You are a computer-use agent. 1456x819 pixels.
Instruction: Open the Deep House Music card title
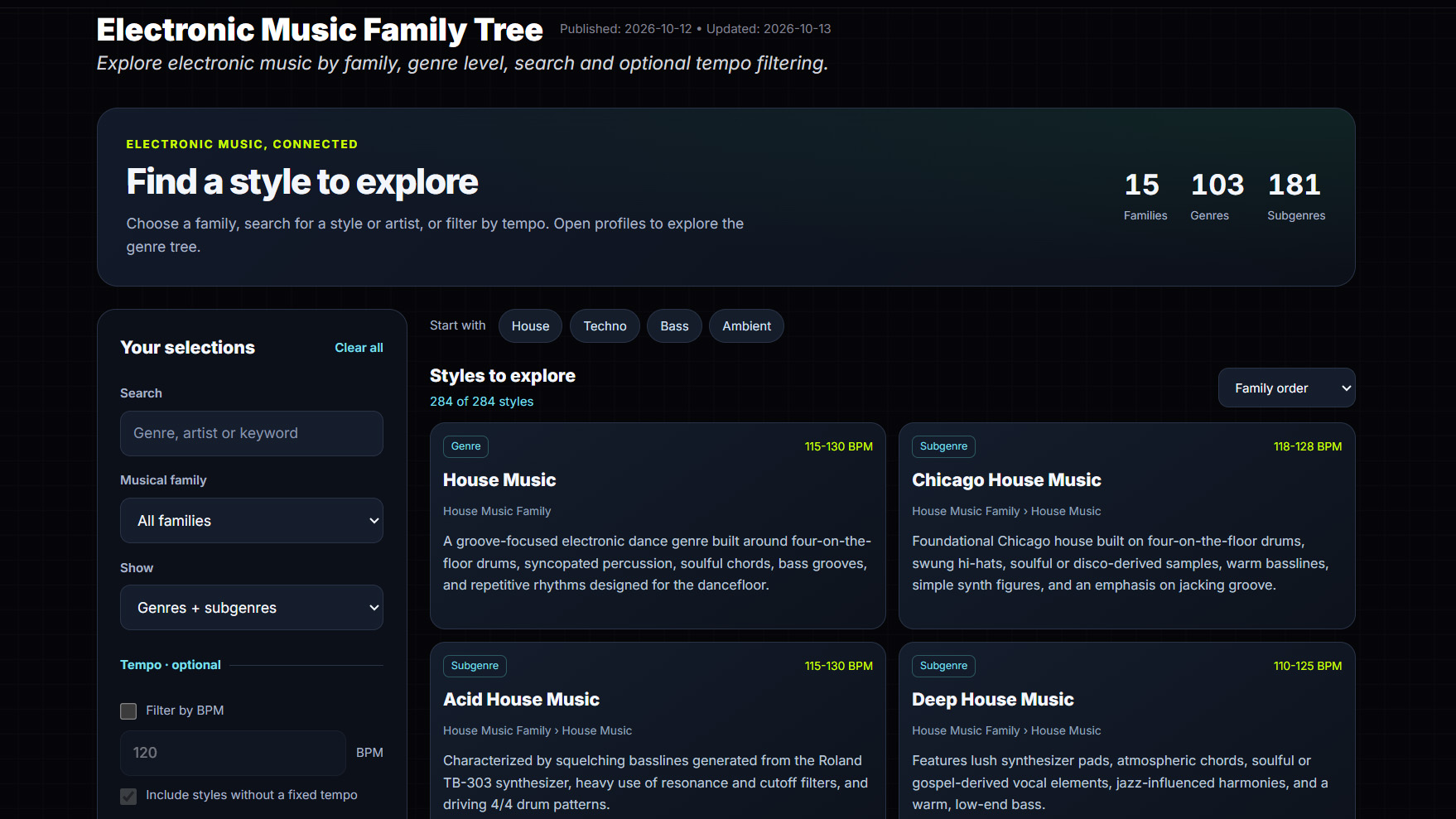tap(992, 700)
